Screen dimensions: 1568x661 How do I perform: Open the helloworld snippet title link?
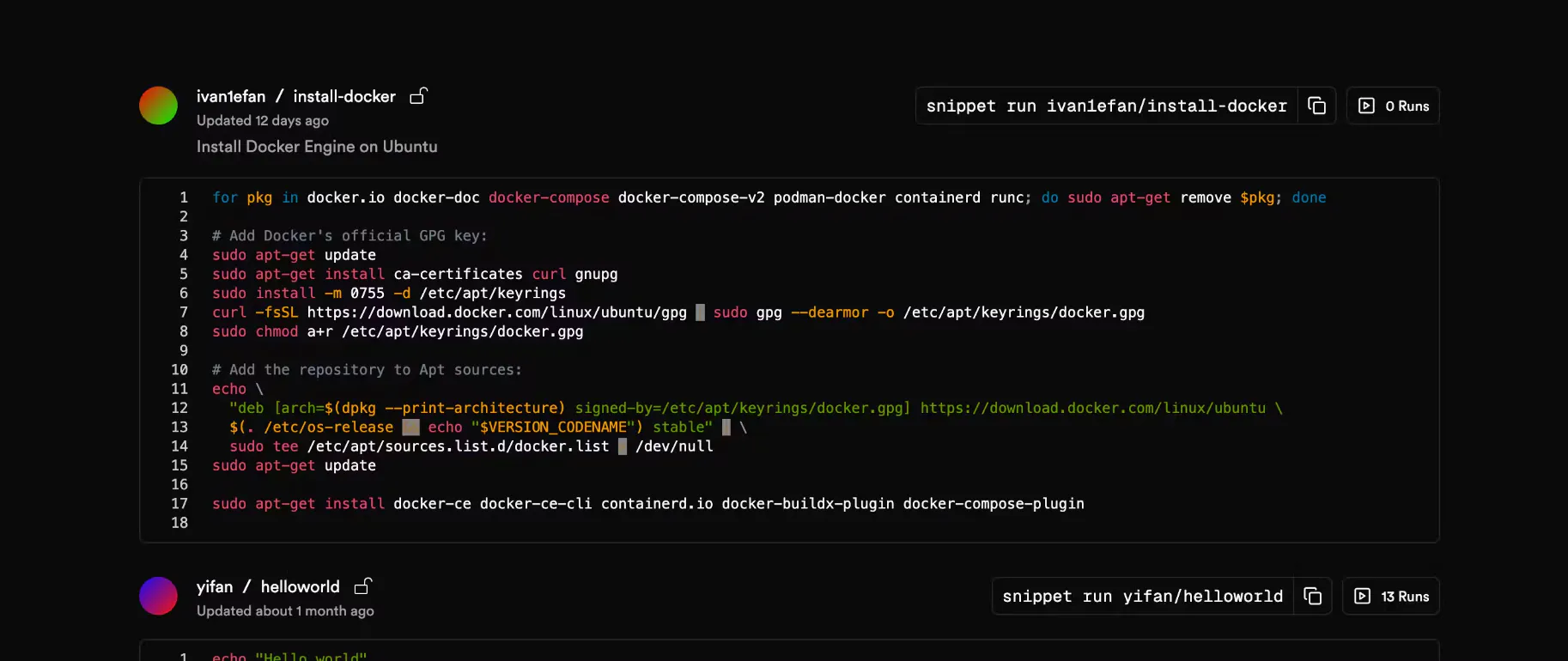301,586
